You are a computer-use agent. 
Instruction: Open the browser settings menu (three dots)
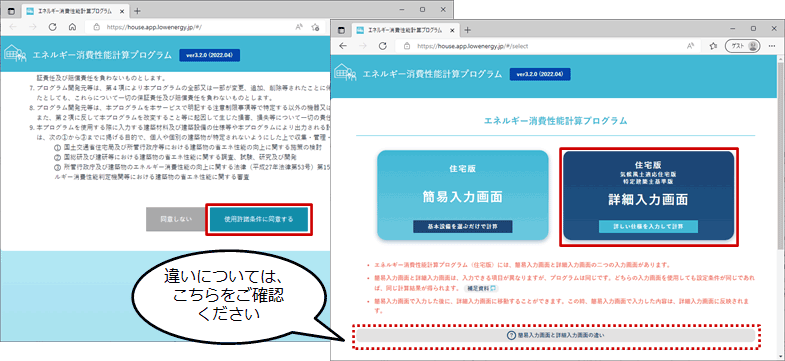(773, 46)
